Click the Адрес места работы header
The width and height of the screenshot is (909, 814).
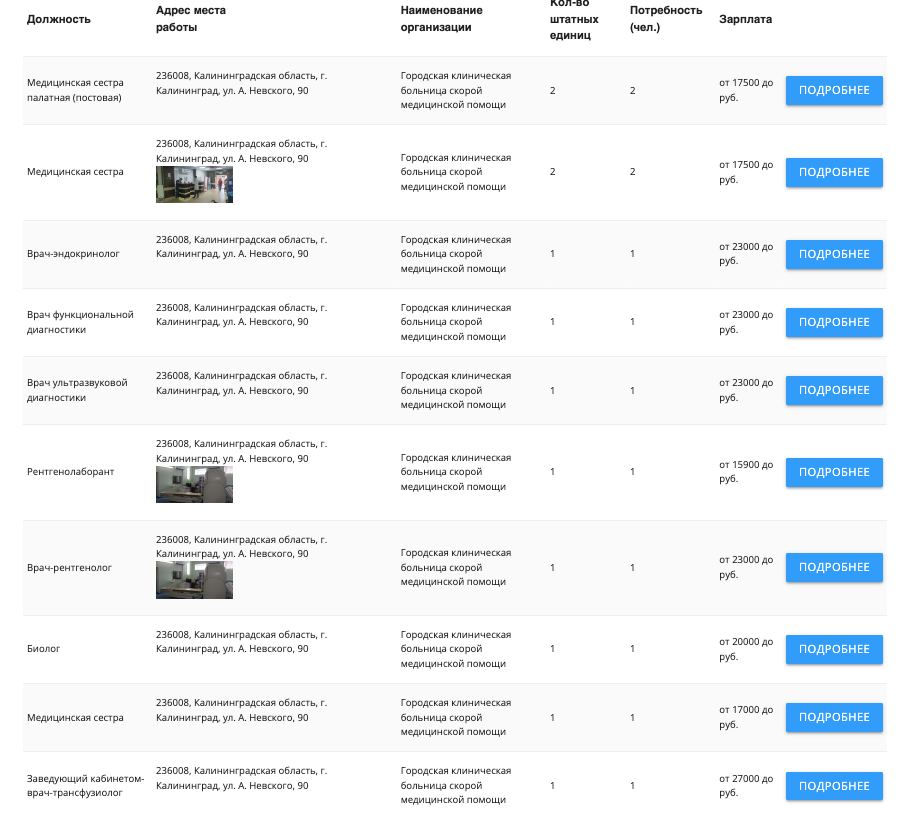(x=190, y=19)
